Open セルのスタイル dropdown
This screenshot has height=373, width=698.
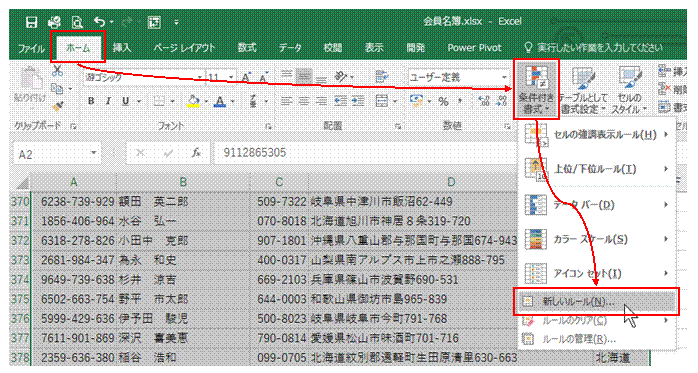(629, 89)
